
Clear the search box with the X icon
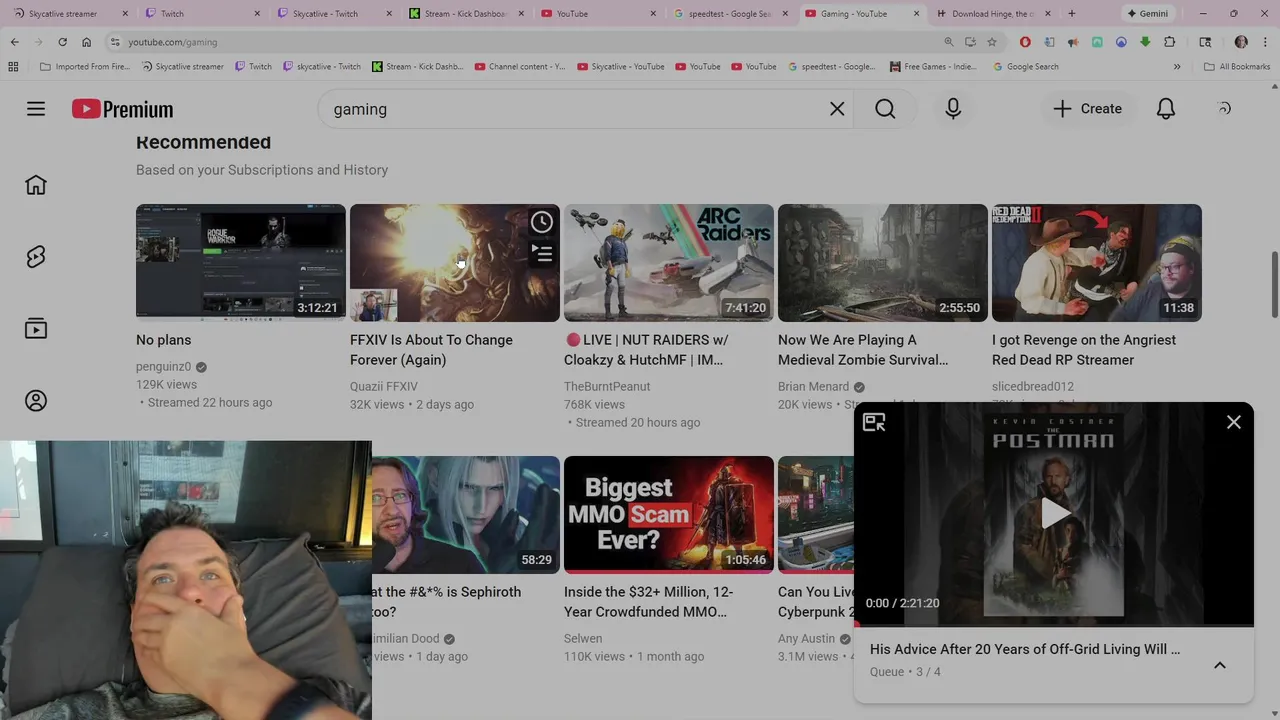[837, 109]
